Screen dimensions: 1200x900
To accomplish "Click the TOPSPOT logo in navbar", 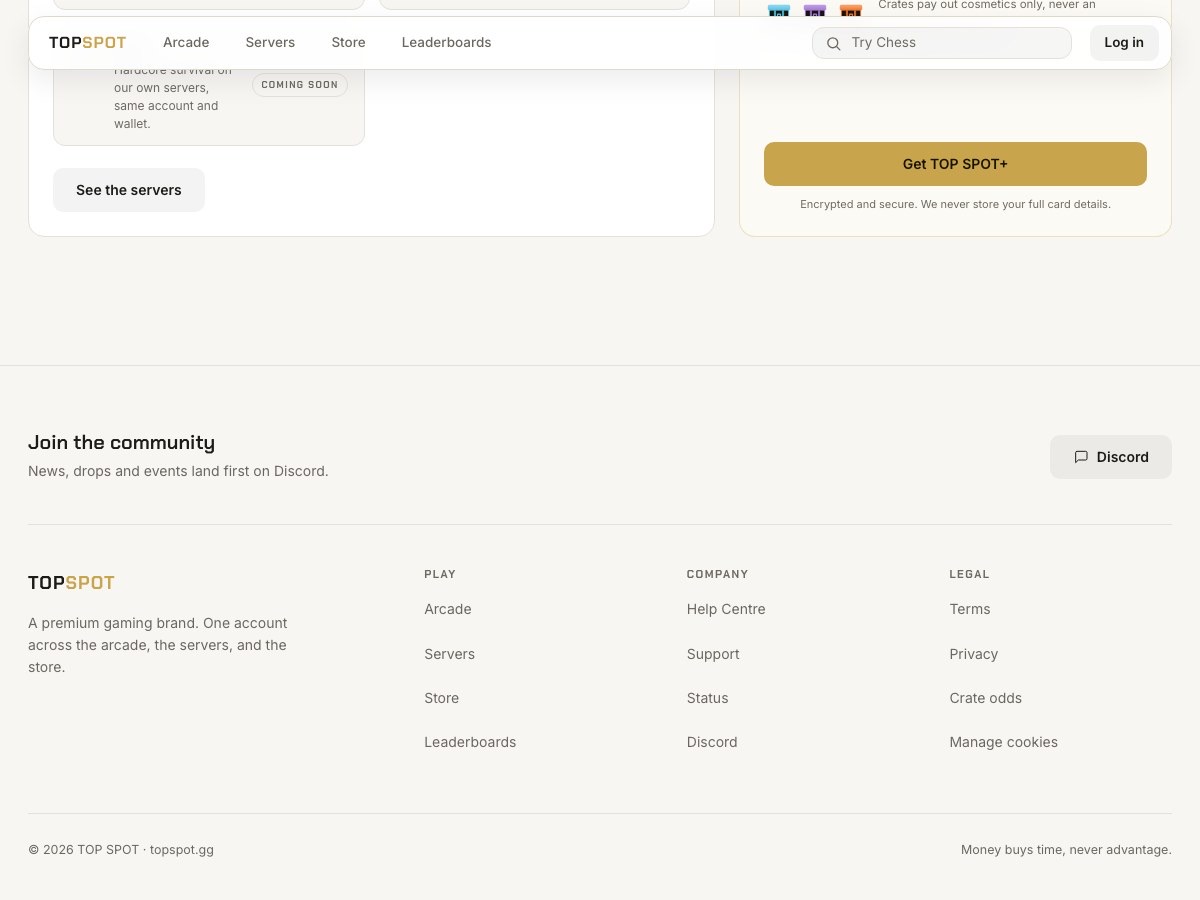I will pos(88,43).
